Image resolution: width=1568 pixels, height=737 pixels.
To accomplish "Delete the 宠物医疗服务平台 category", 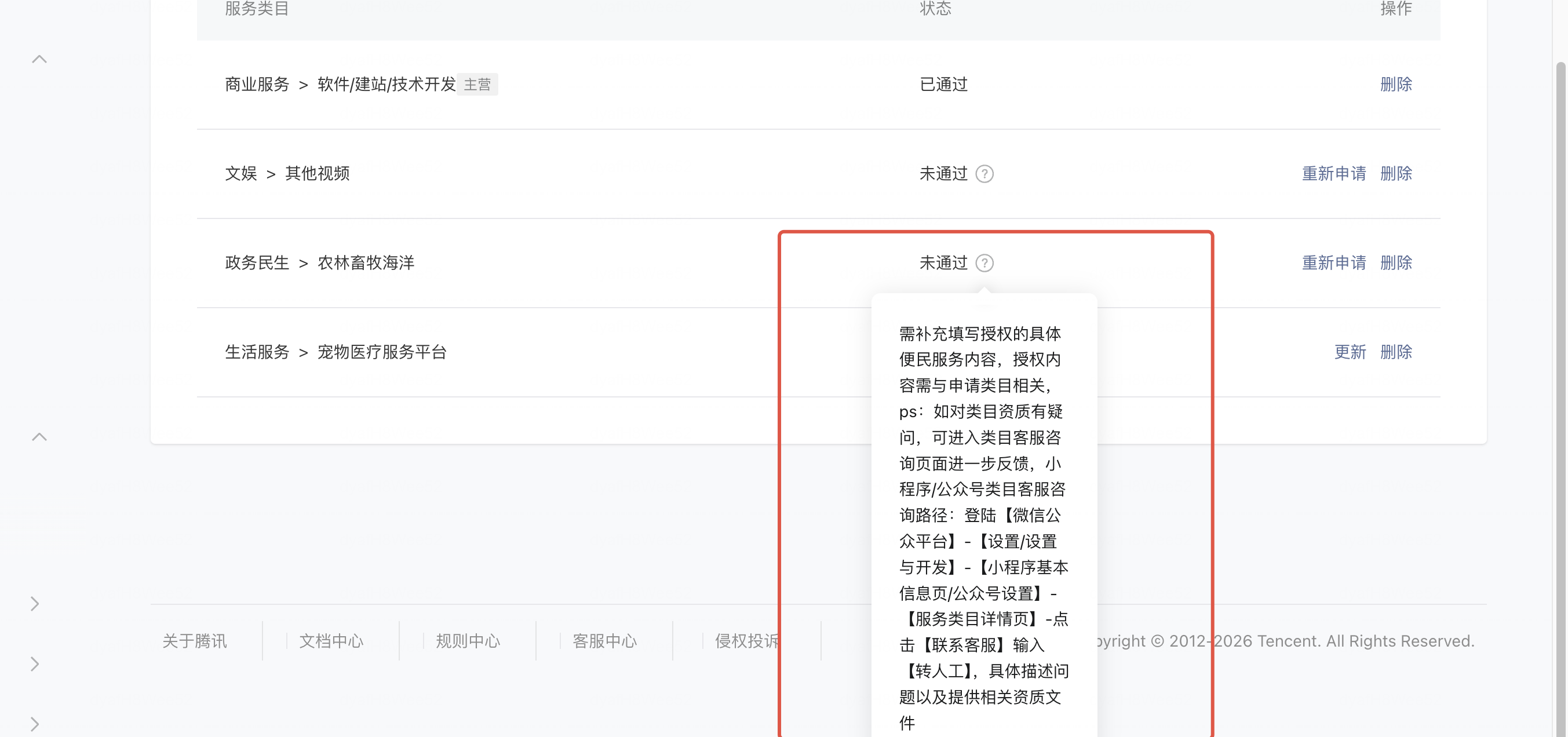I will [1396, 352].
